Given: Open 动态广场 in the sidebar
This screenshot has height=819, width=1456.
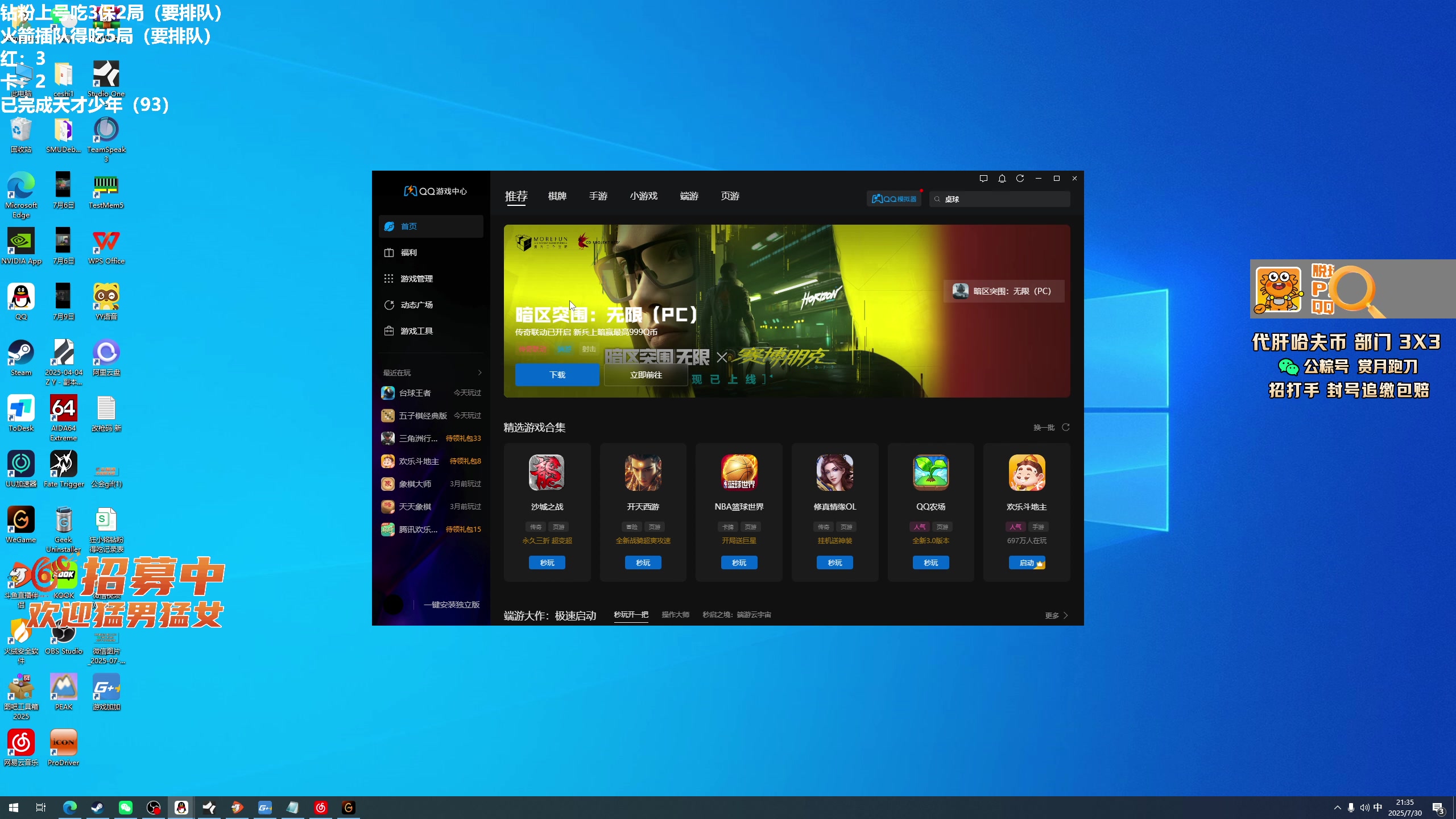Looking at the screenshot, I should pos(431,305).
